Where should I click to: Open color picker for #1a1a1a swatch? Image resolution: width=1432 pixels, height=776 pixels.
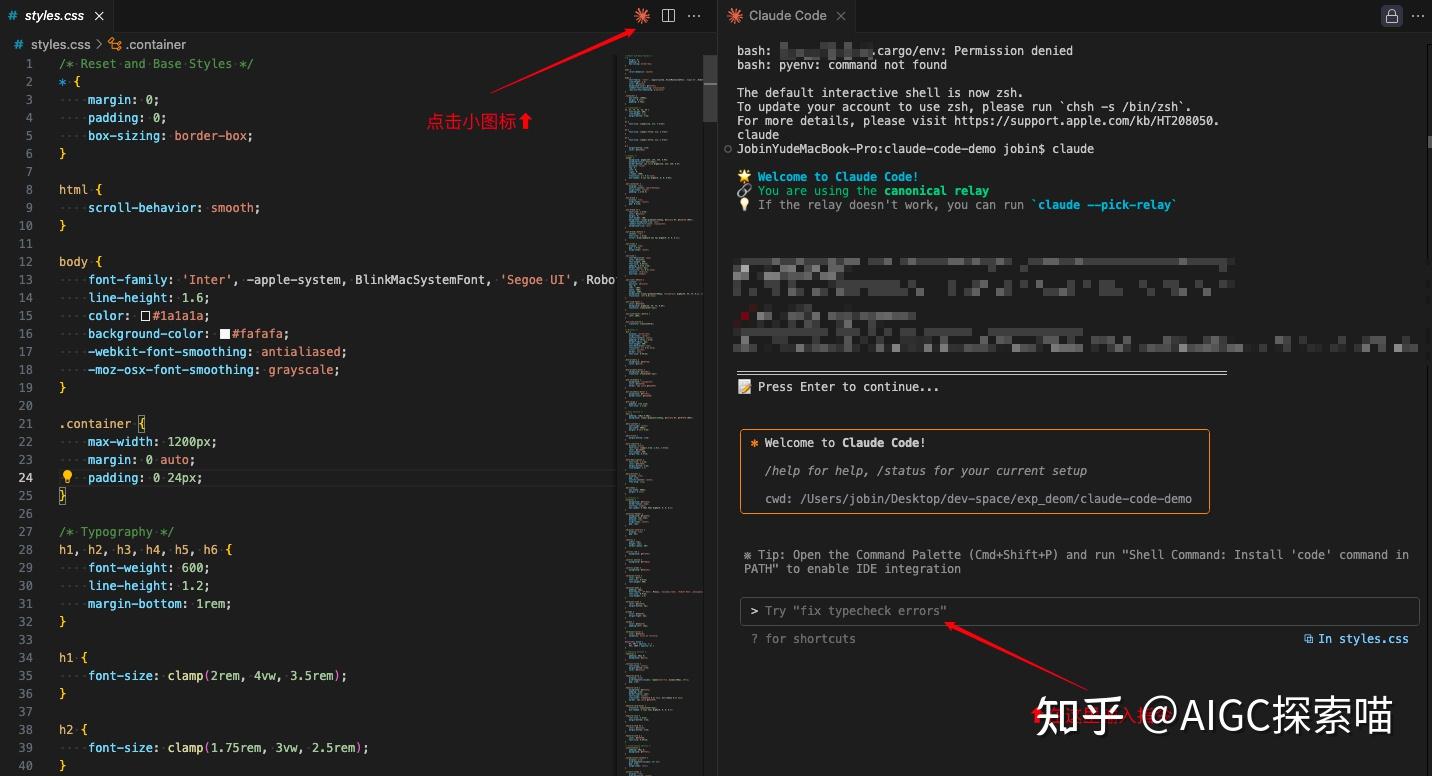(x=145, y=316)
